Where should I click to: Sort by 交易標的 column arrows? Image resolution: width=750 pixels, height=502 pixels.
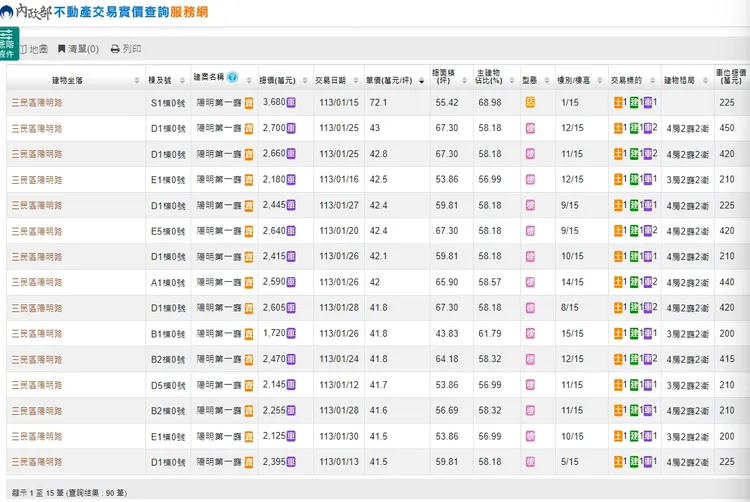(x=652, y=80)
